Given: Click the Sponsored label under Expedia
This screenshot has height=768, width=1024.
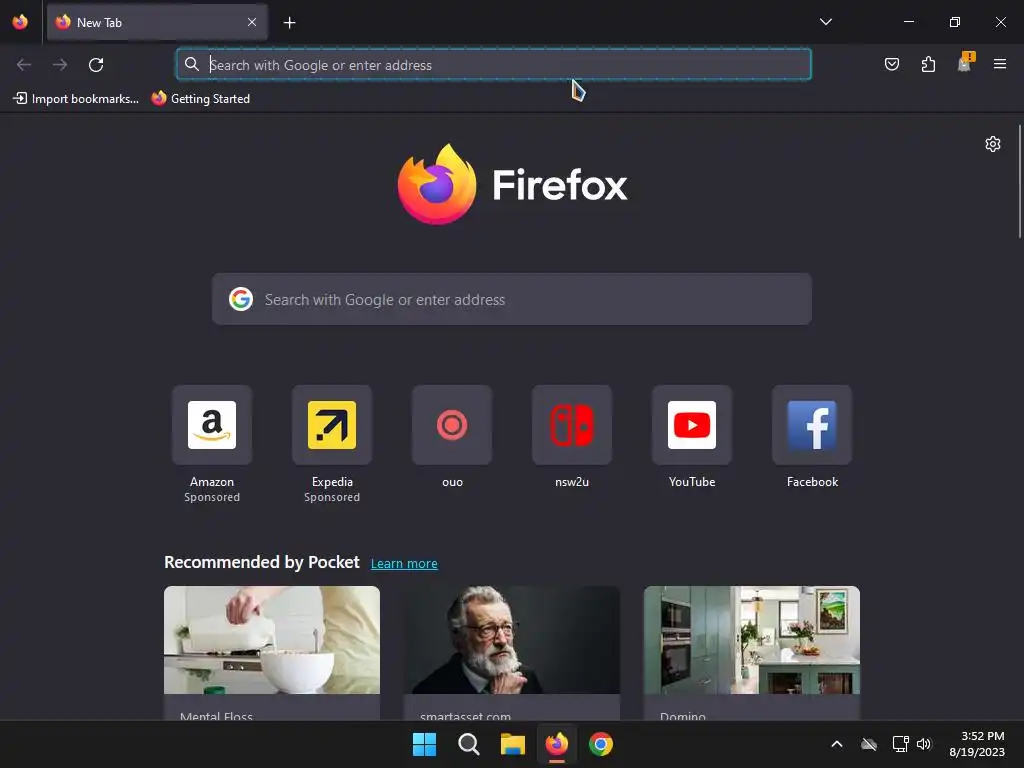Looking at the screenshot, I should [x=332, y=498].
